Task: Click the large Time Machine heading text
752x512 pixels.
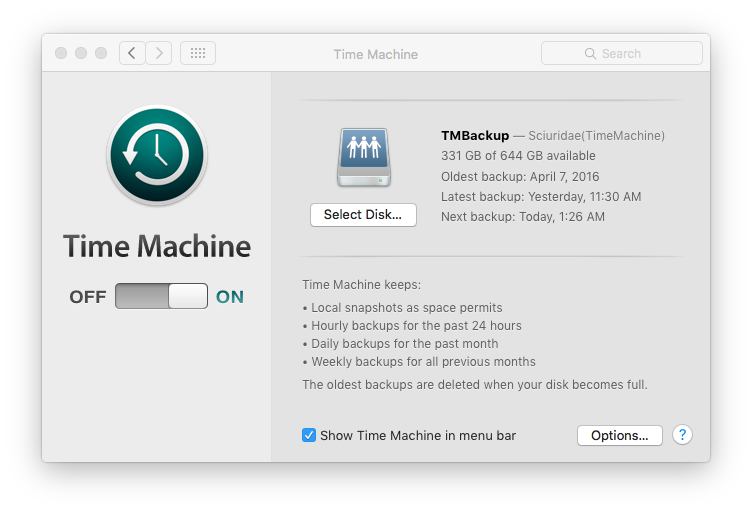Action: (x=157, y=246)
